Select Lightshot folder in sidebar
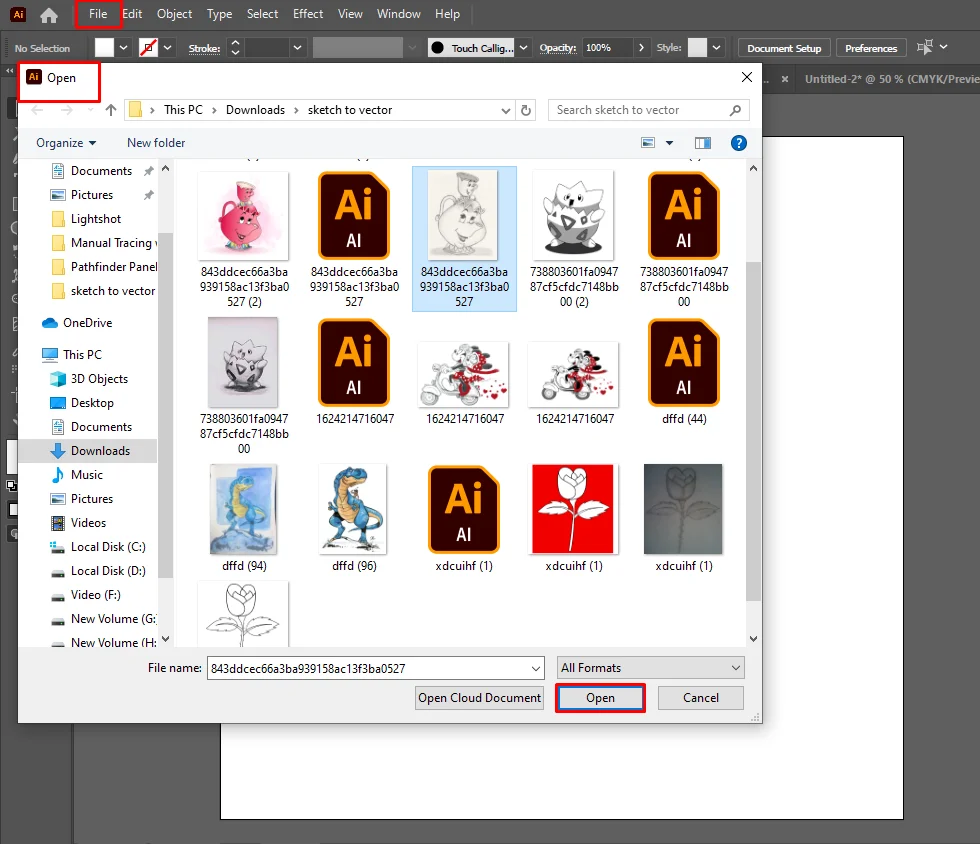Viewport: 980px width, 844px height. (x=96, y=219)
